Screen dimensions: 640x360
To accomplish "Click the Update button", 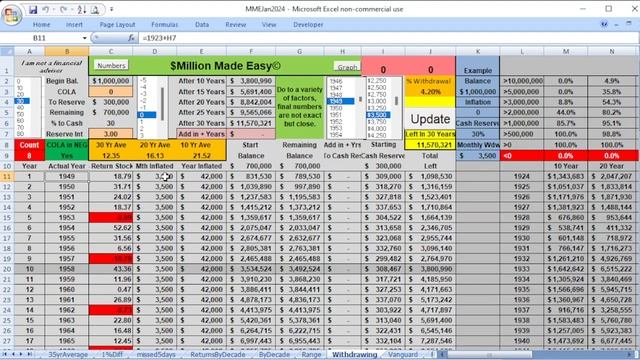I will [x=430, y=119].
